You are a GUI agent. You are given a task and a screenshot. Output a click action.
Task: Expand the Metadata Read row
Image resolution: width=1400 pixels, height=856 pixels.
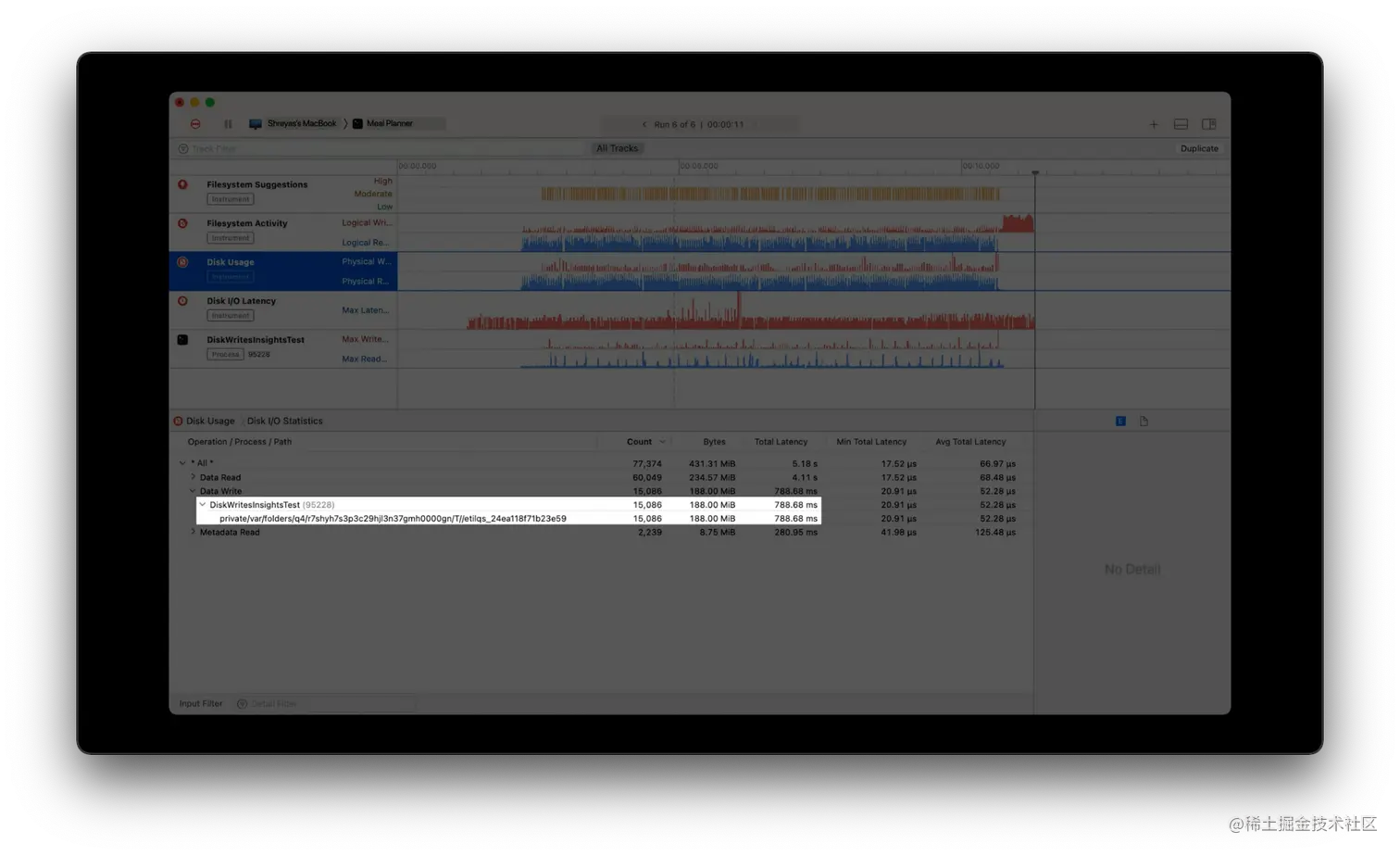tap(193, 532)
